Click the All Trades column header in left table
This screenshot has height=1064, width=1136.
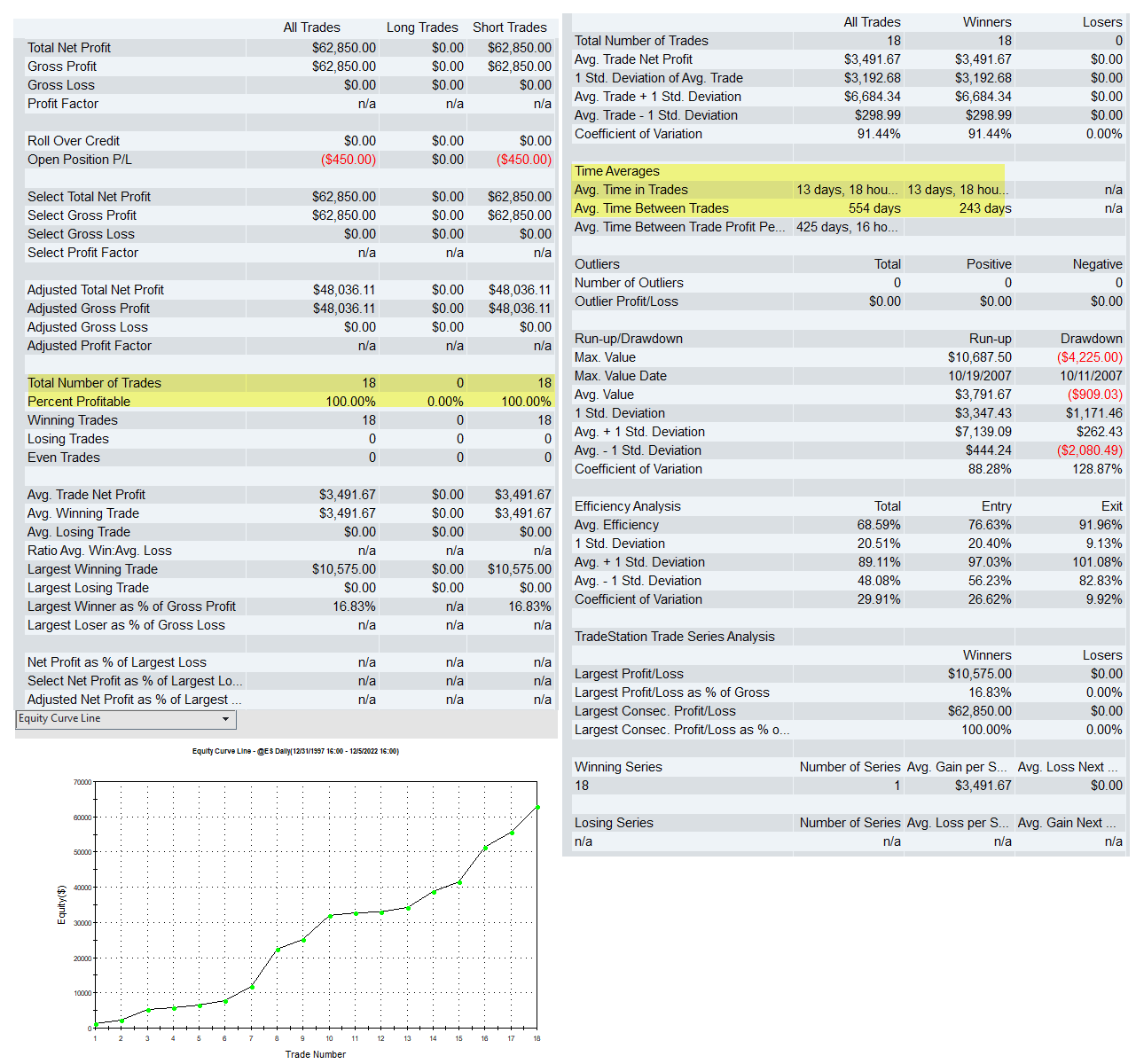[x=312, y=27]
